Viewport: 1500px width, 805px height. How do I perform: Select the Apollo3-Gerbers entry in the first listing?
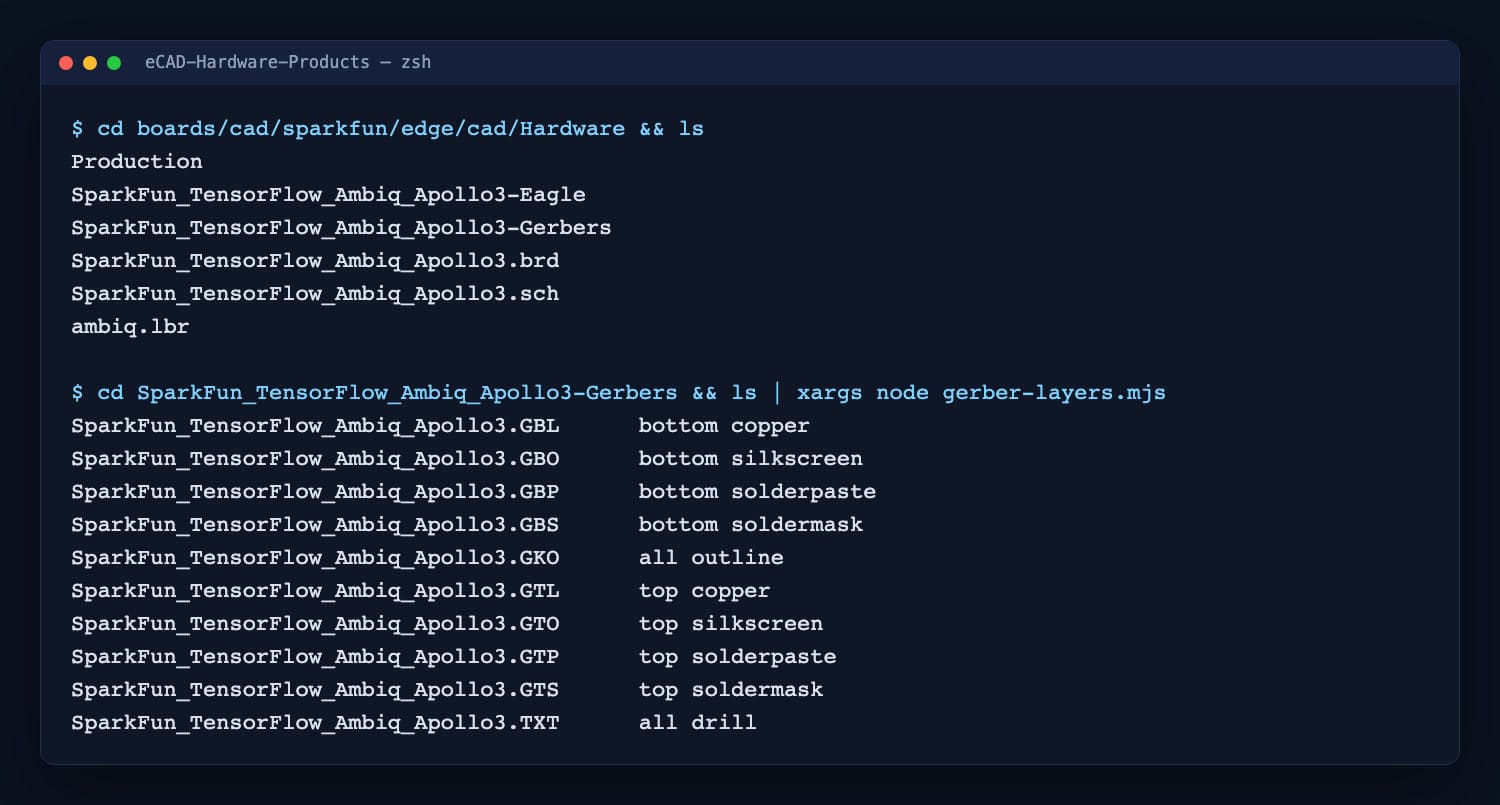pyautogui.click(x=341, y=228)
